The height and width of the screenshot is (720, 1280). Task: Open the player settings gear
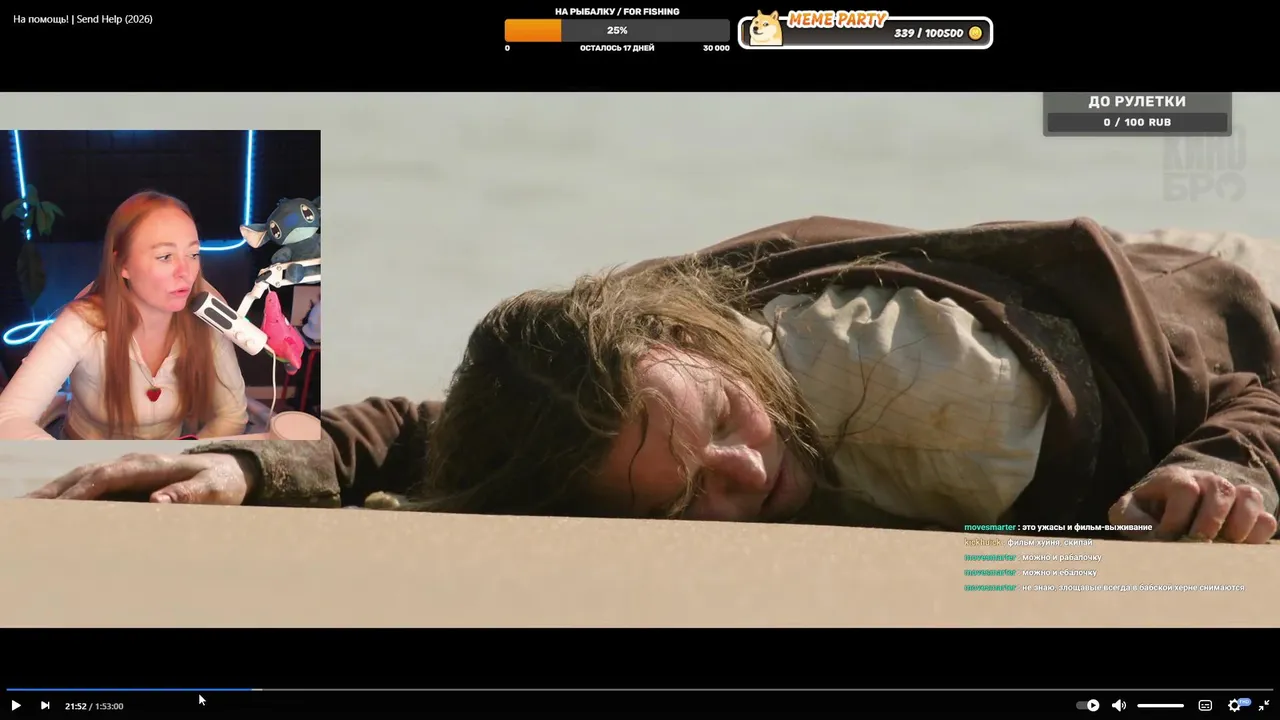1235,705
